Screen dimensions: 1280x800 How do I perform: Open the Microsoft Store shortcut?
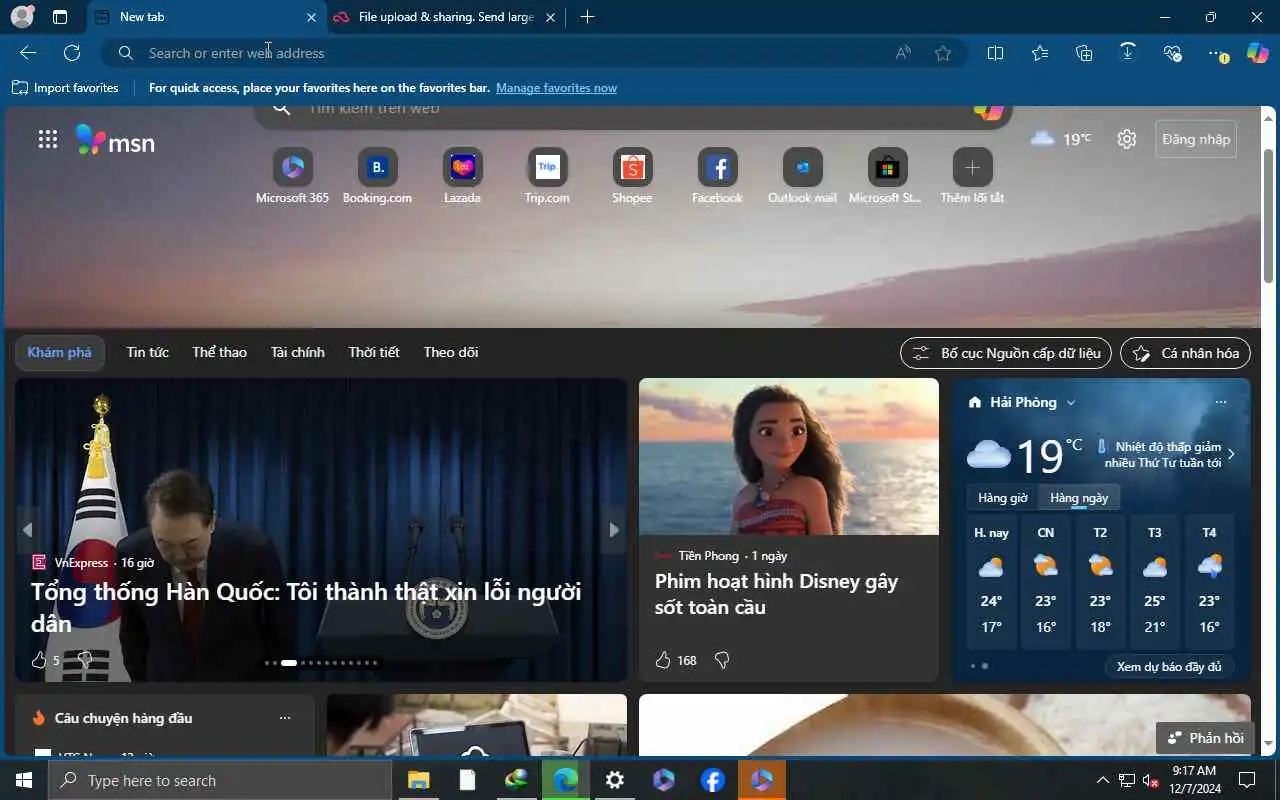(x=887, y=176)
